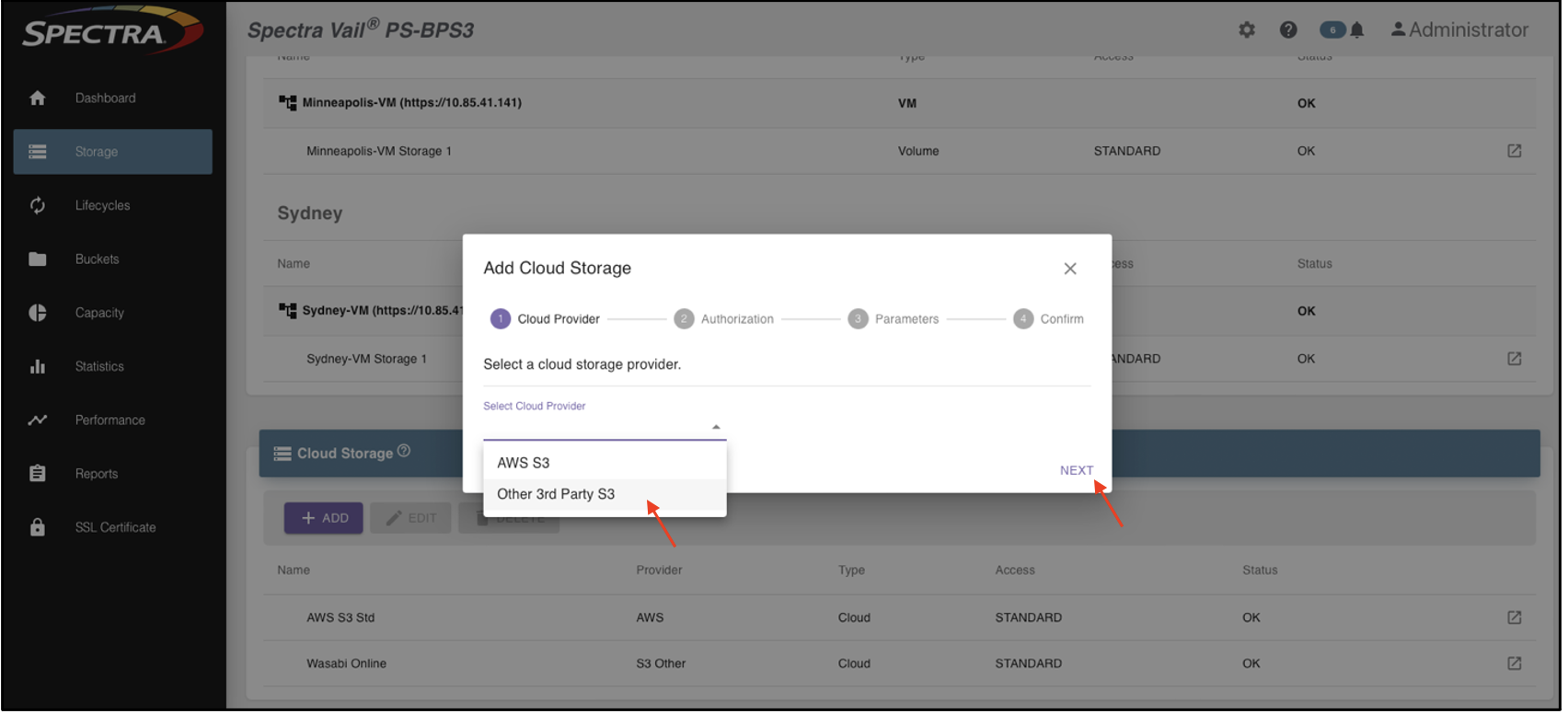Screen dimensions: 1568x714
Task: Open the SSL Certificate page
Action: point(113,527)
